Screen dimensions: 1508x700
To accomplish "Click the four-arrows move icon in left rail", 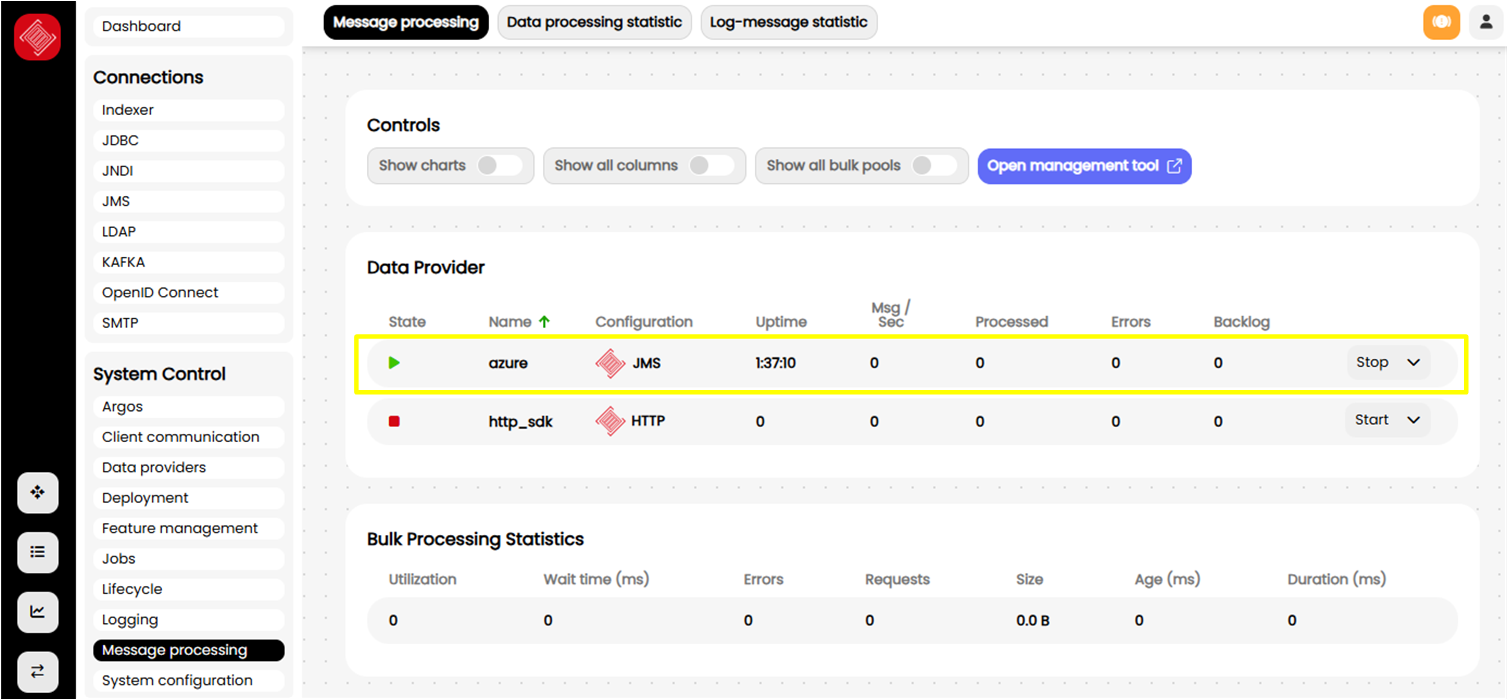I will 38,493.
